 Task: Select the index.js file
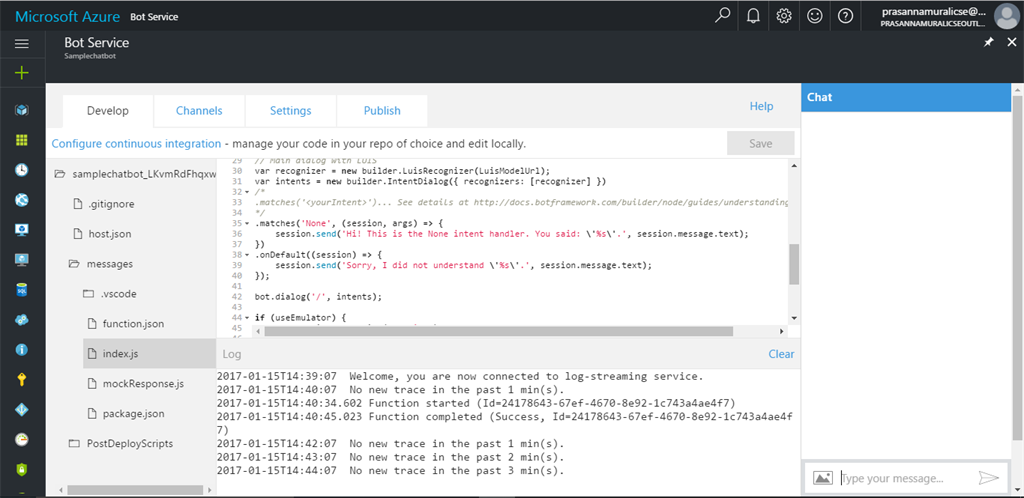coord(150,354)
